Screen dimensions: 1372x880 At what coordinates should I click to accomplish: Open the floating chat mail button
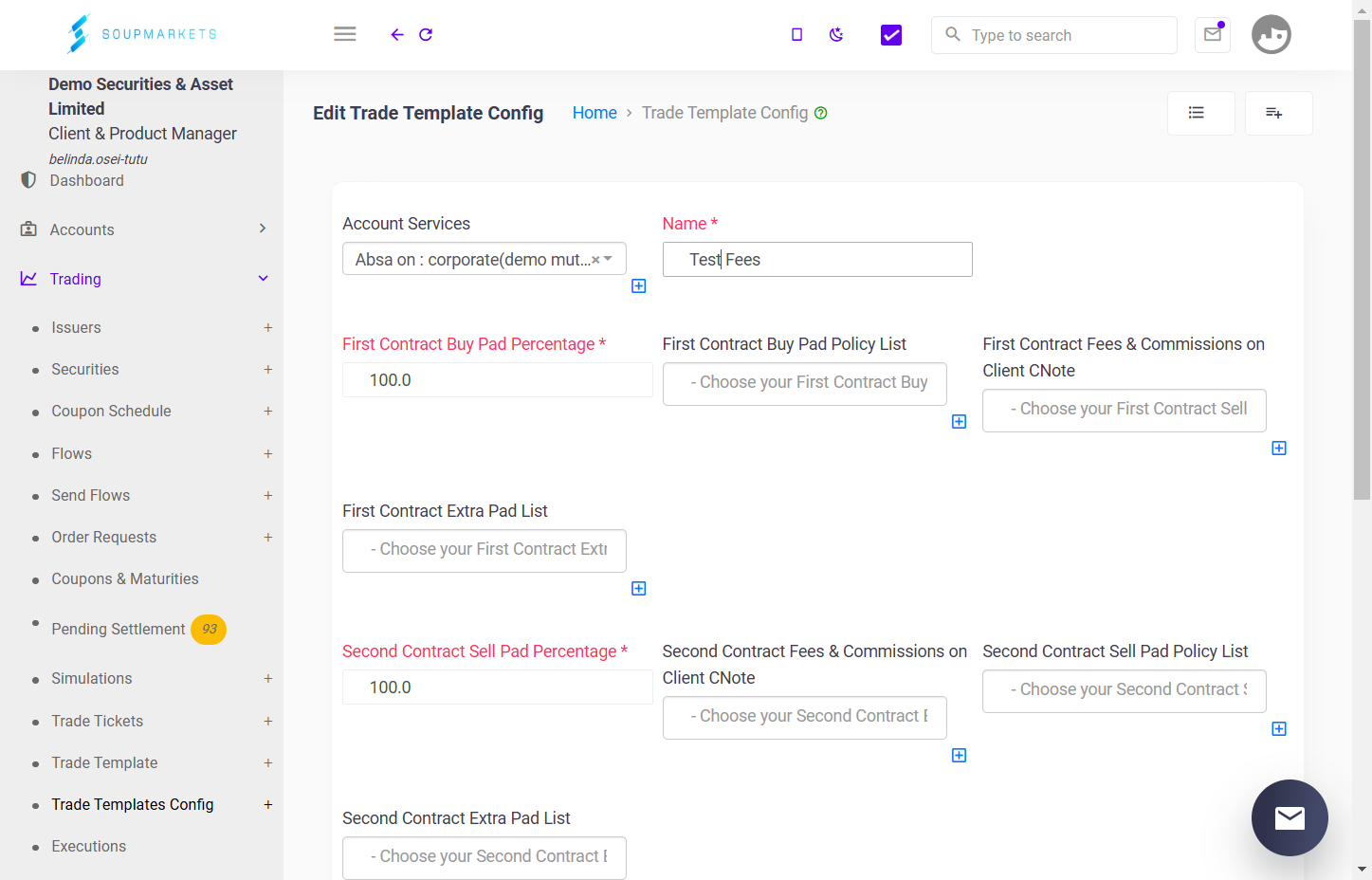1290,817
